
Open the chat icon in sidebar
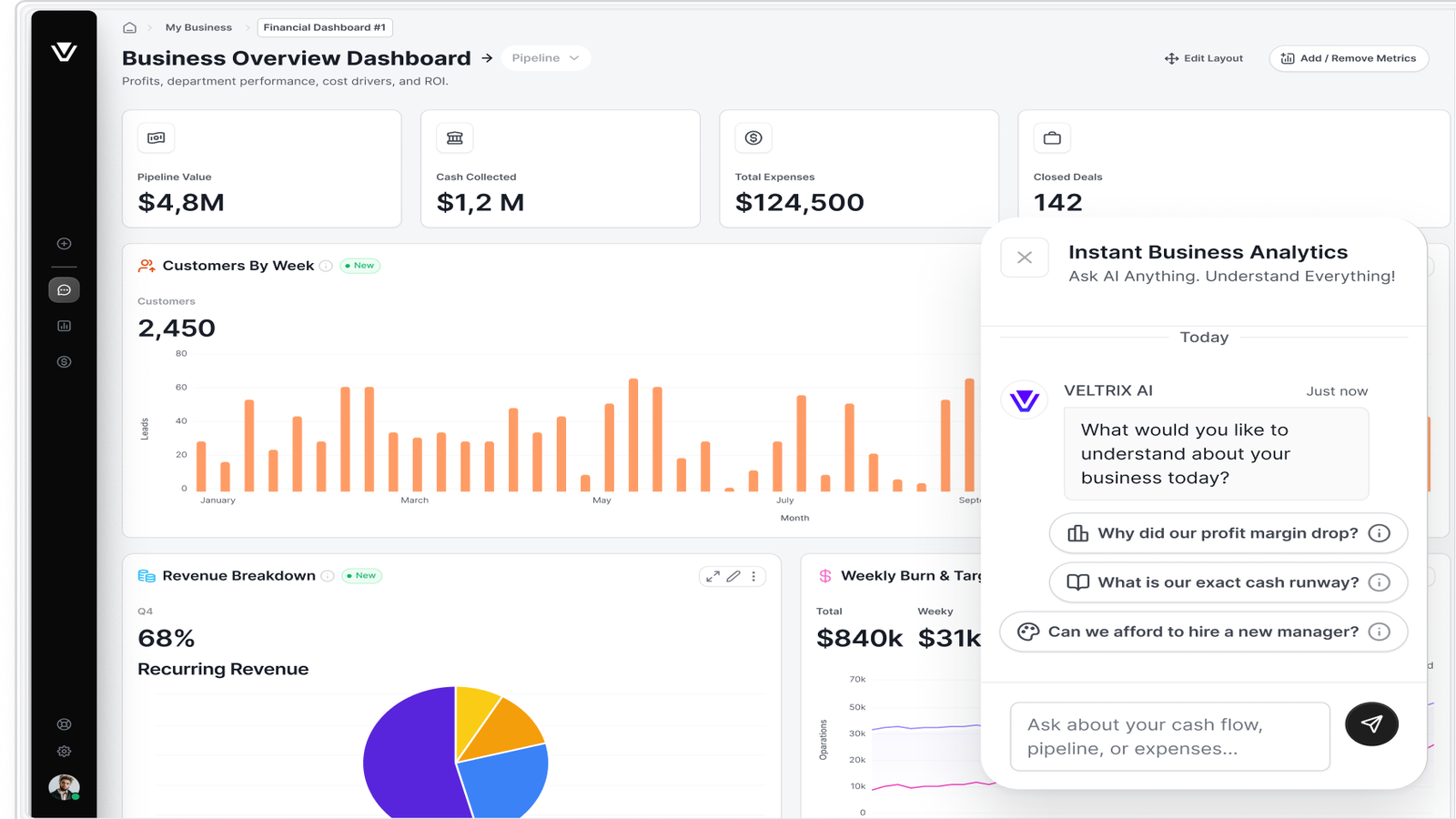[64, 290]
